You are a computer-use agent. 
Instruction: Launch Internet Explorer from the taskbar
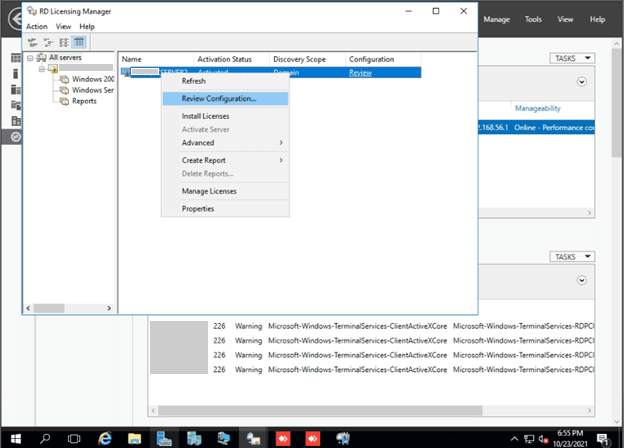pyautogui.click(x=105, y=438)
